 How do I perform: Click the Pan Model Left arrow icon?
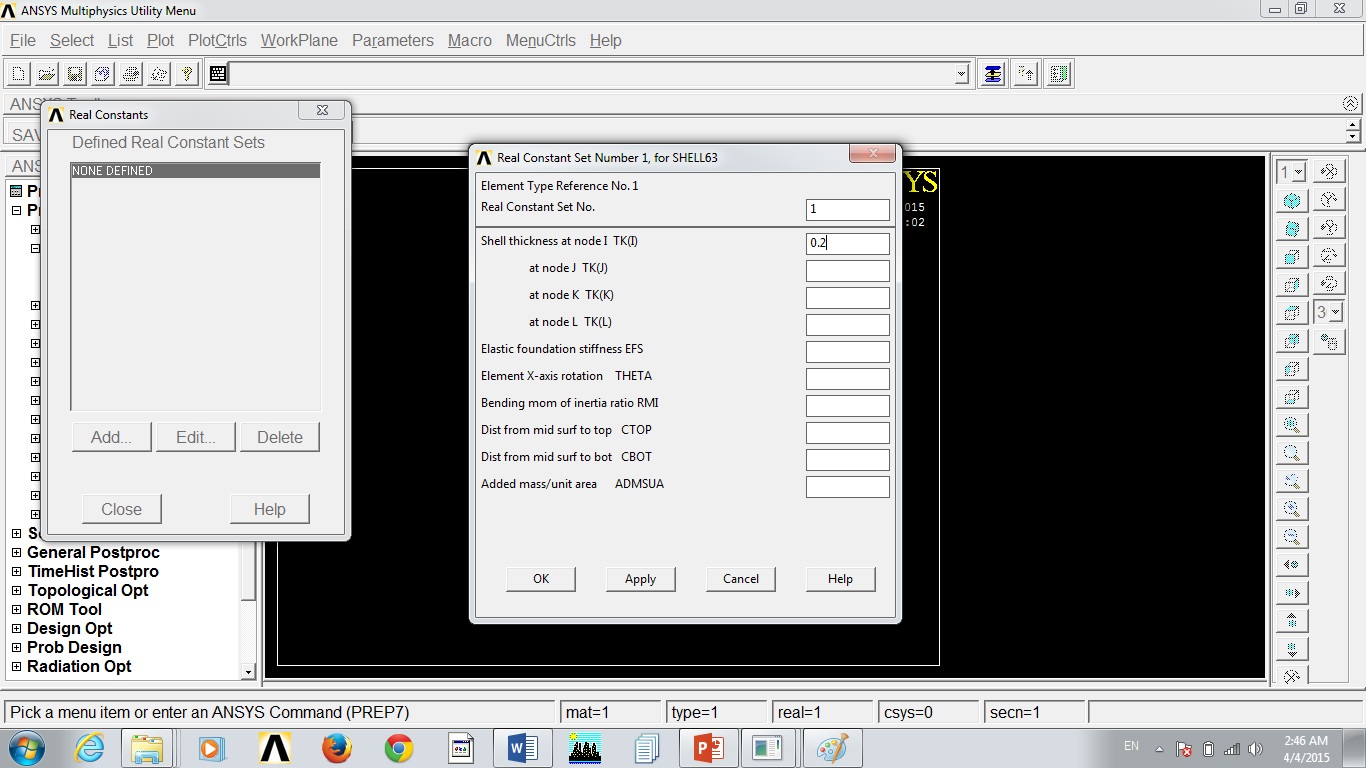click(1292, 565)
